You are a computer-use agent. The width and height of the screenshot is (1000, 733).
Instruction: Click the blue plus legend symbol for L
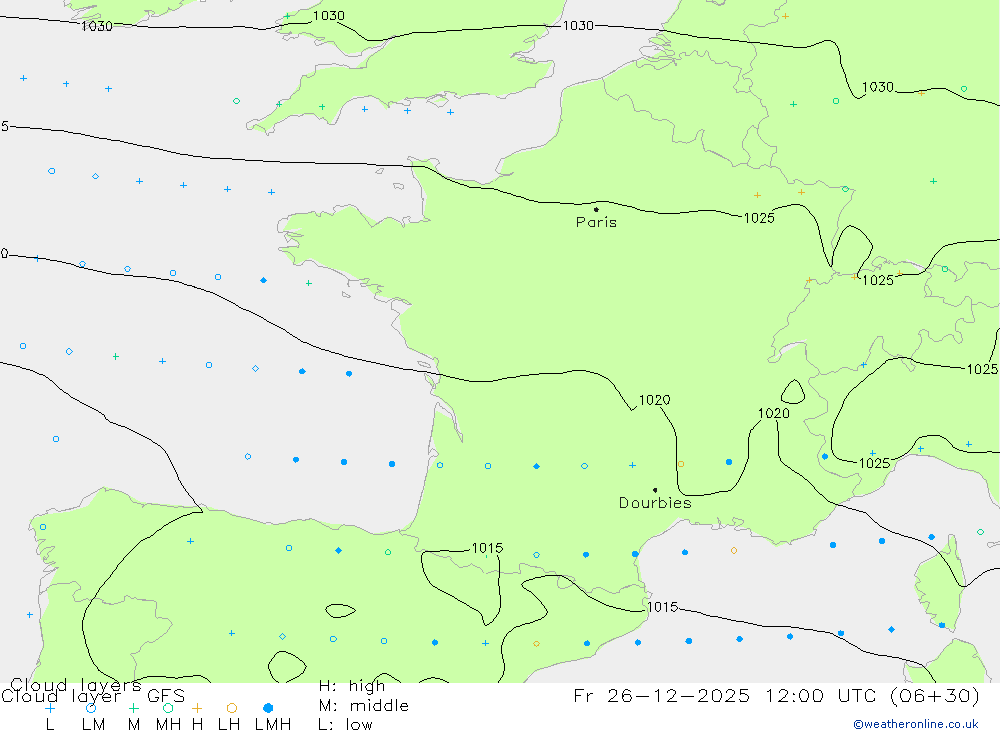click(x=50, y=708)
